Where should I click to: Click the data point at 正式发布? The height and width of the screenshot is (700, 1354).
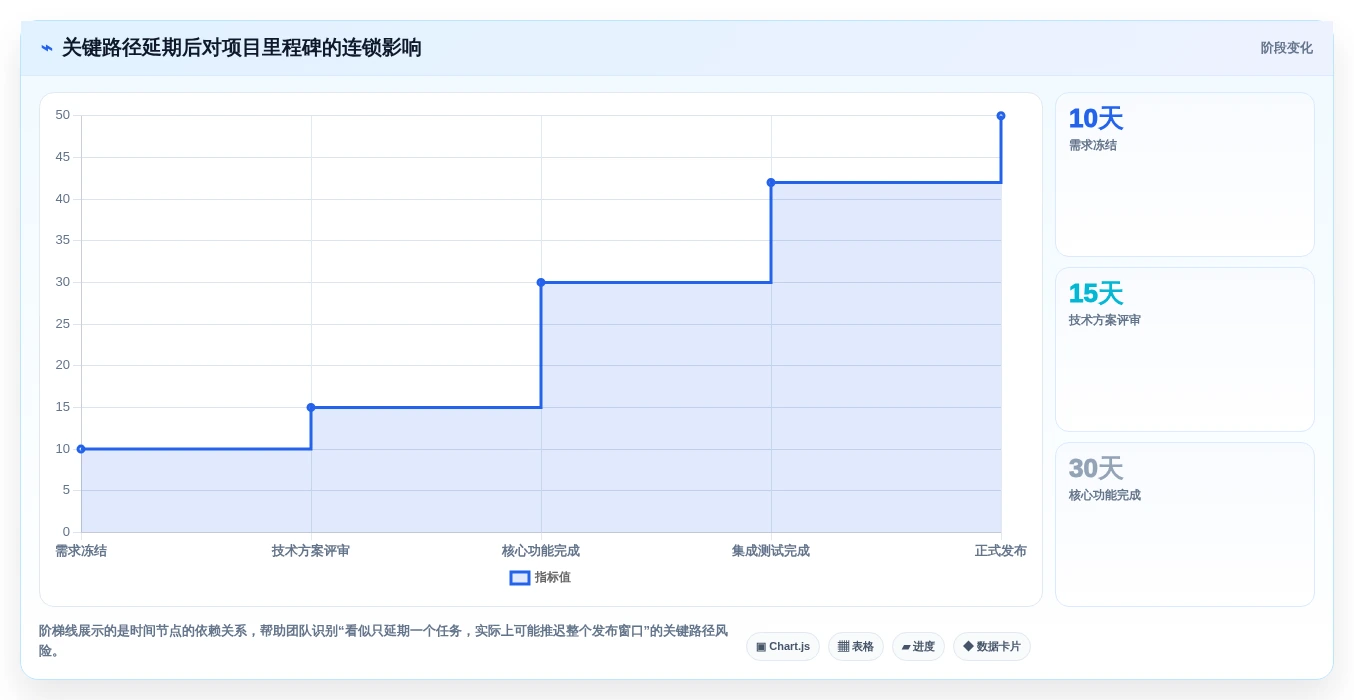pyautogui.click(x=1001, y=116)
